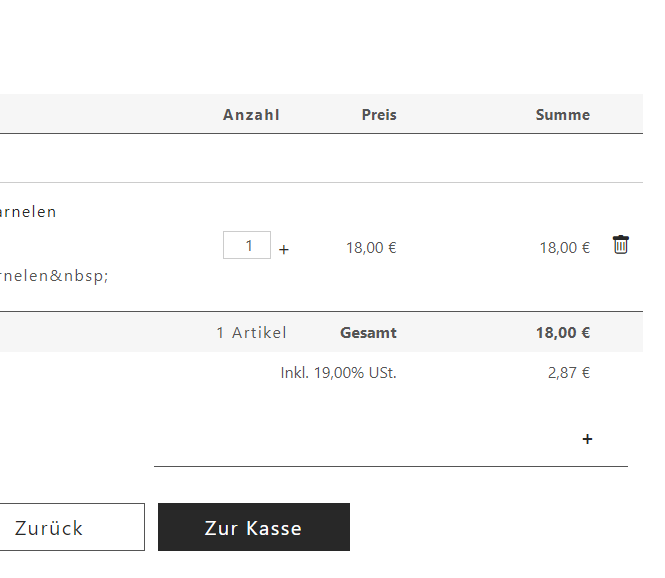Viewport: 665px width, 578px height.
Task: Click product description containing &nbsp;
Action: [54, 276]
